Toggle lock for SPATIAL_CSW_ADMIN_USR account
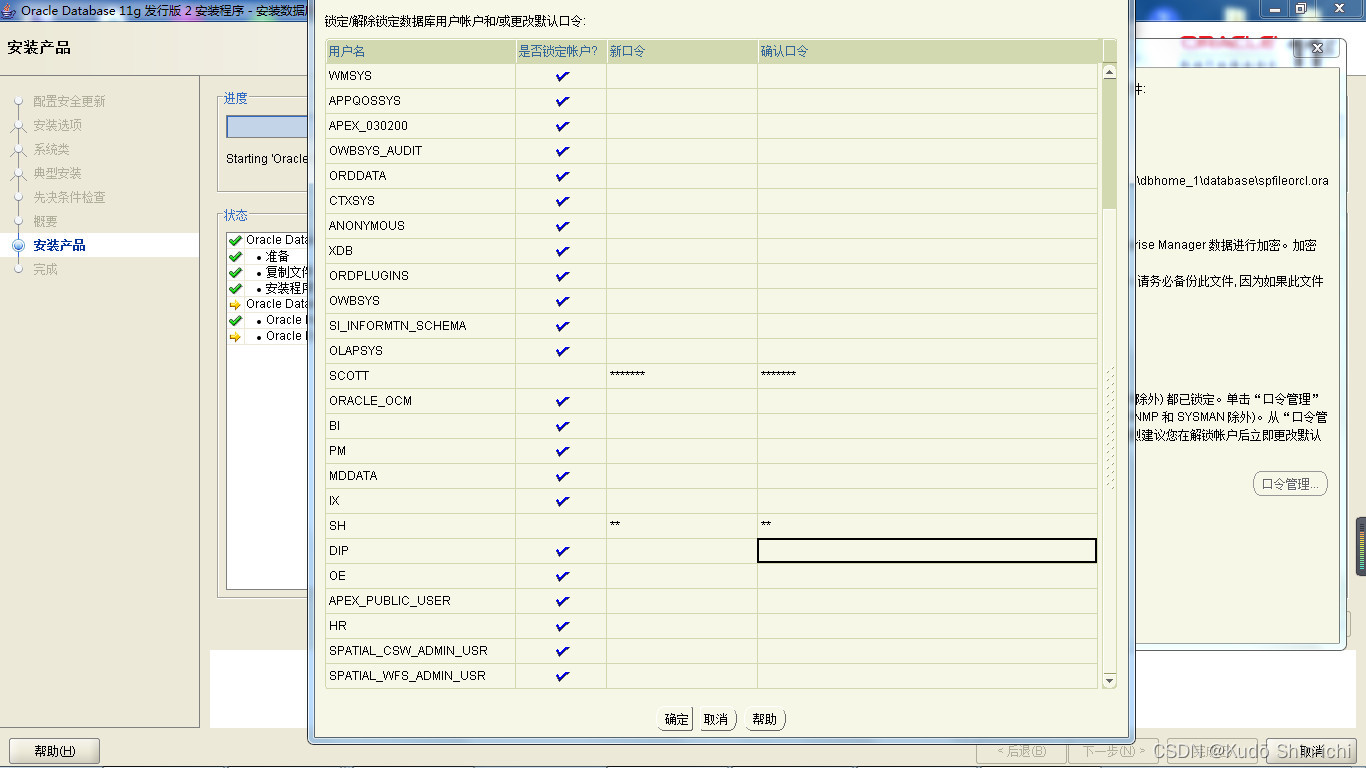The height and width of the screenshot is (768, 1366). (562, 651)
